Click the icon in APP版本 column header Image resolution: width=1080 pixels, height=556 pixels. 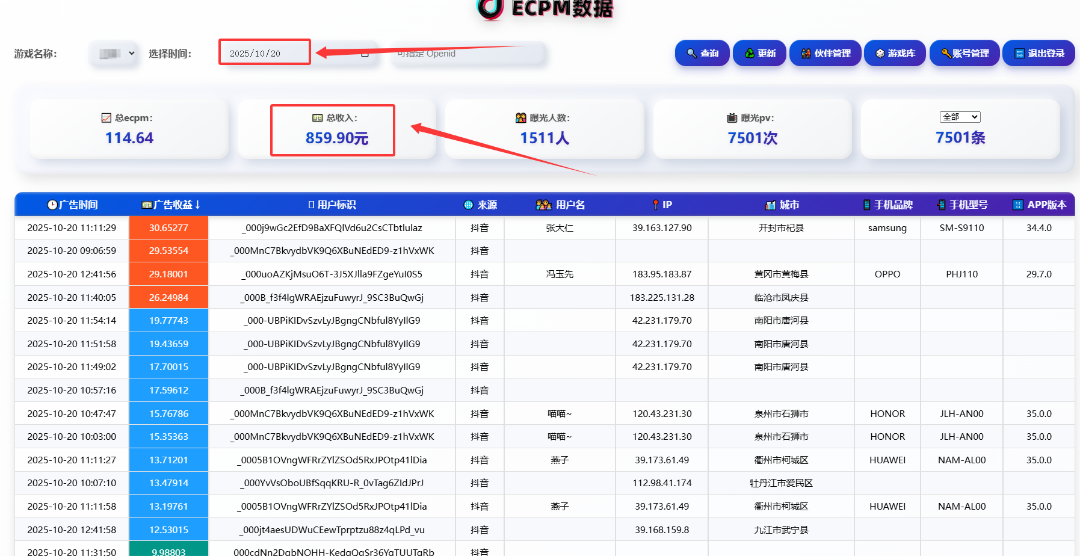[x=1018, y=205]
